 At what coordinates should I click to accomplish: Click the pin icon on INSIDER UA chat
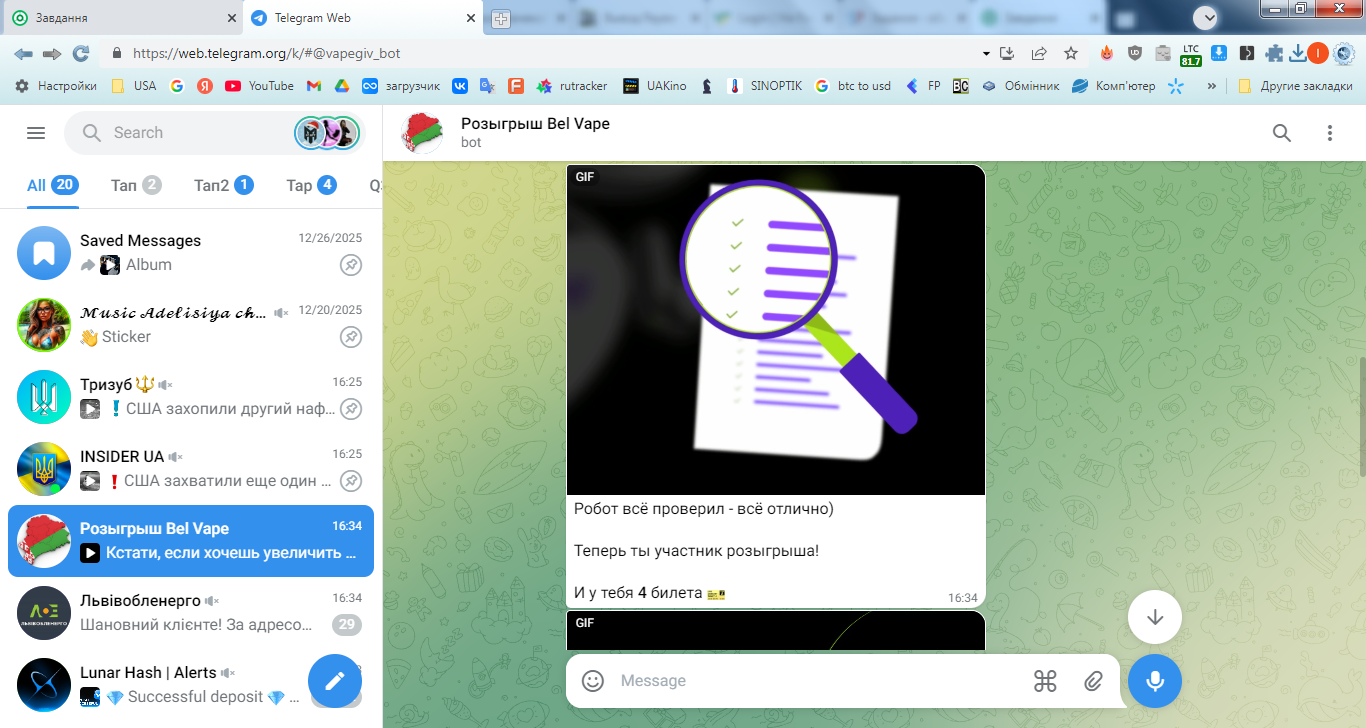coord(351,481)
